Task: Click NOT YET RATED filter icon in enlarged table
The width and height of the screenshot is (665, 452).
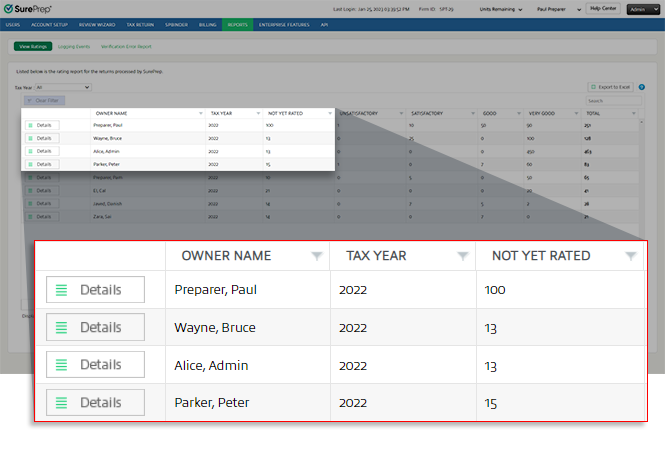Action: point(631,256)
